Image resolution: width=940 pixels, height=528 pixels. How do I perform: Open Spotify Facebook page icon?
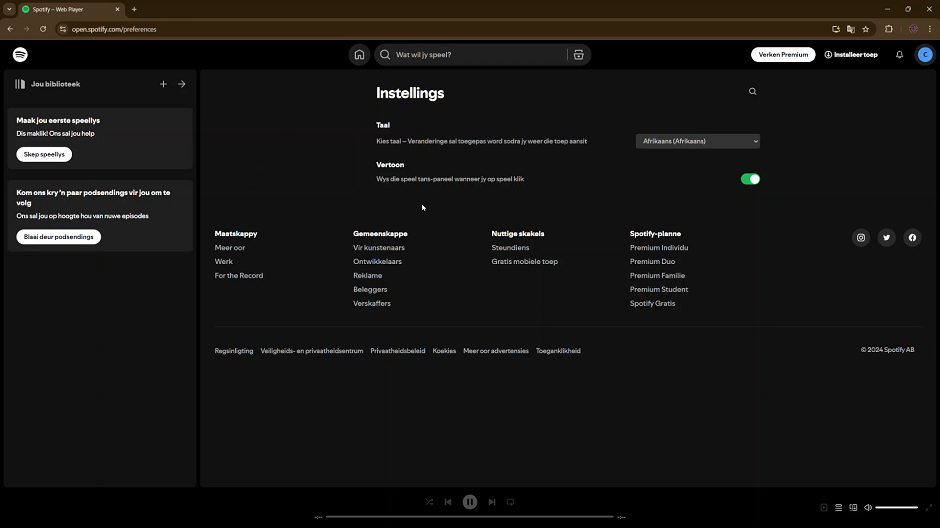point(912,237)
